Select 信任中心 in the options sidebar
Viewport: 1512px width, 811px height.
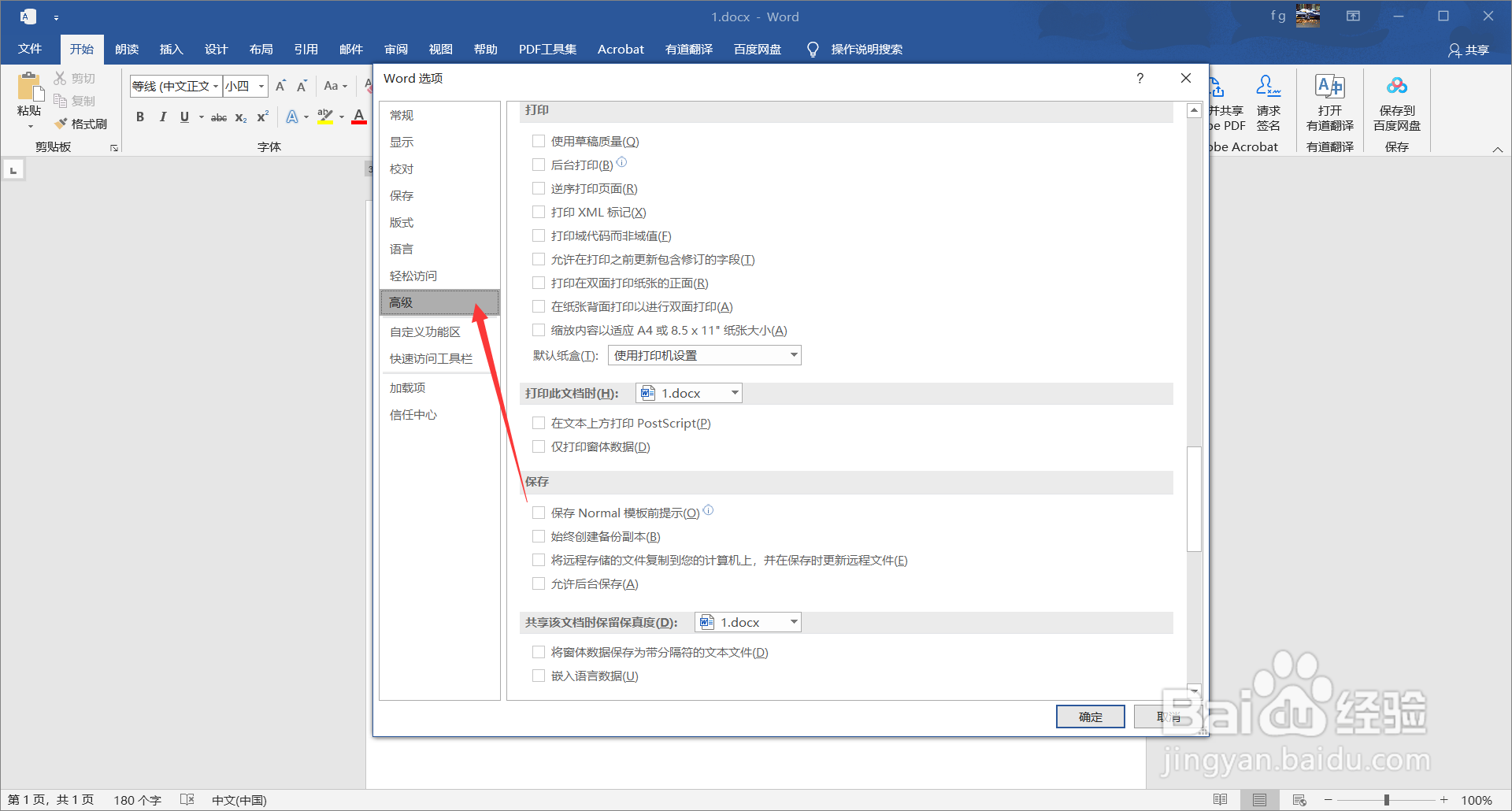[413, 414]
